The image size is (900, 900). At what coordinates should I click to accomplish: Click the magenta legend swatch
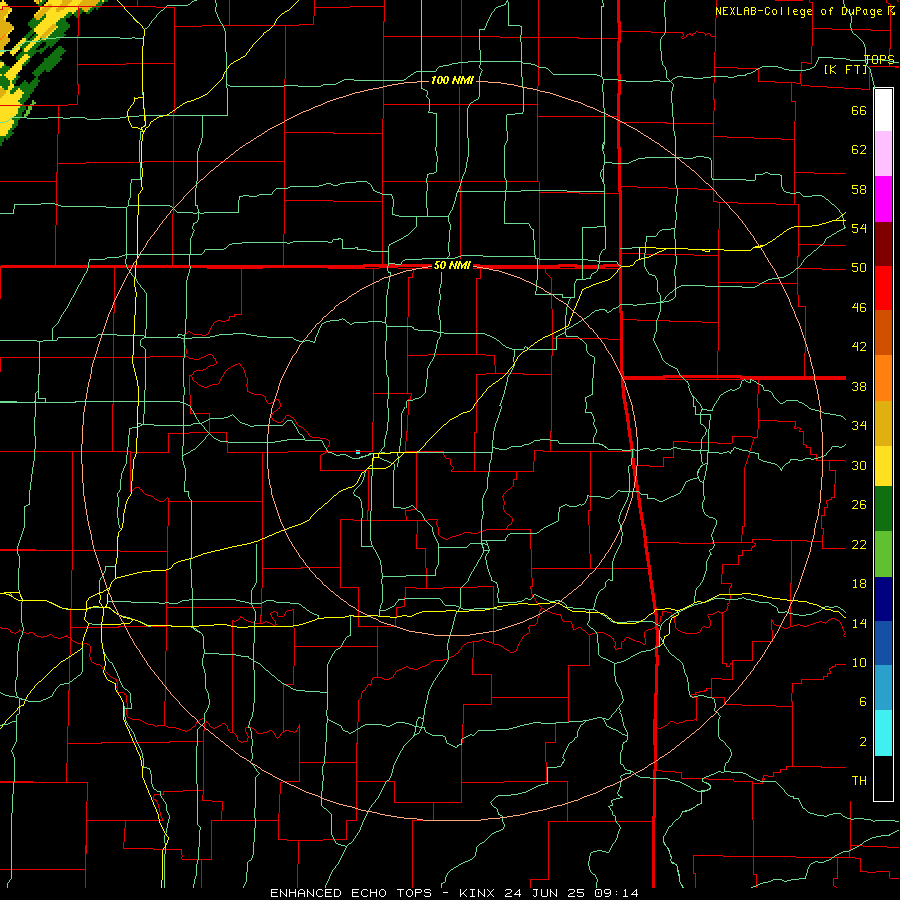pos(883,199)
